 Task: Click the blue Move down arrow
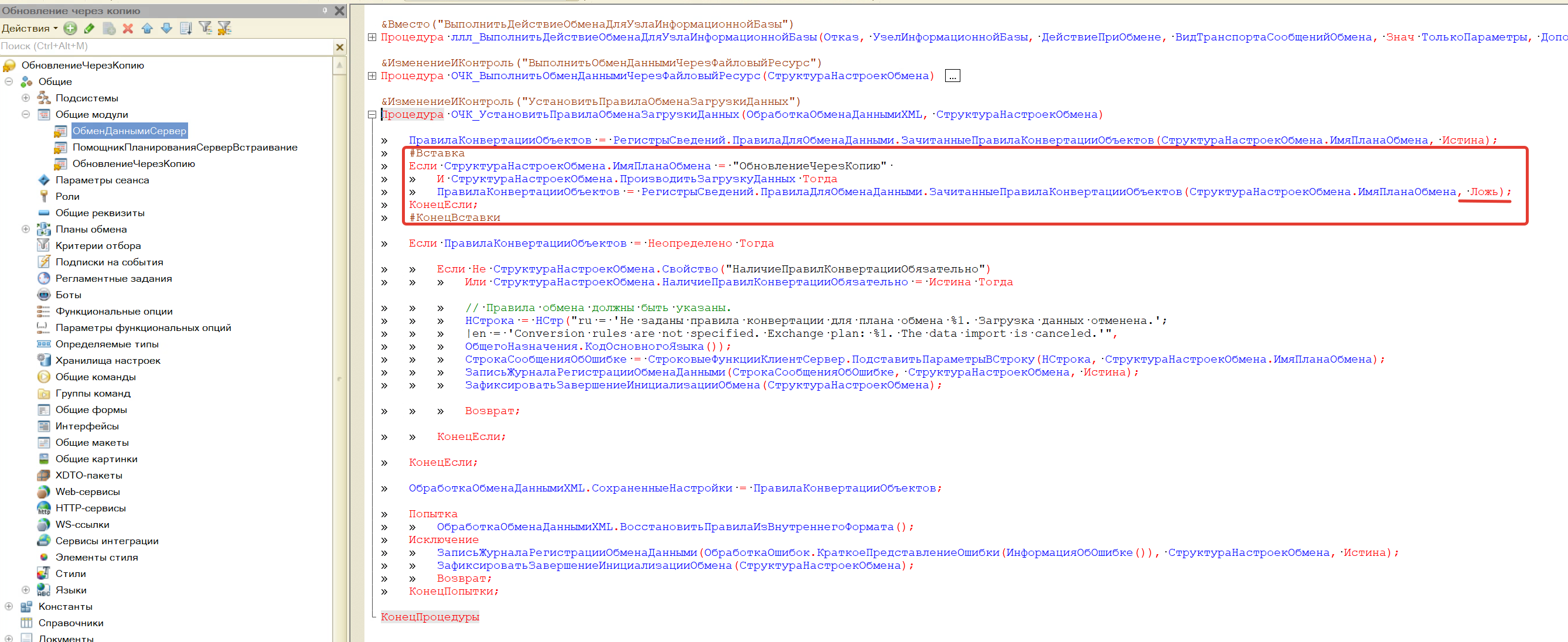166,28
